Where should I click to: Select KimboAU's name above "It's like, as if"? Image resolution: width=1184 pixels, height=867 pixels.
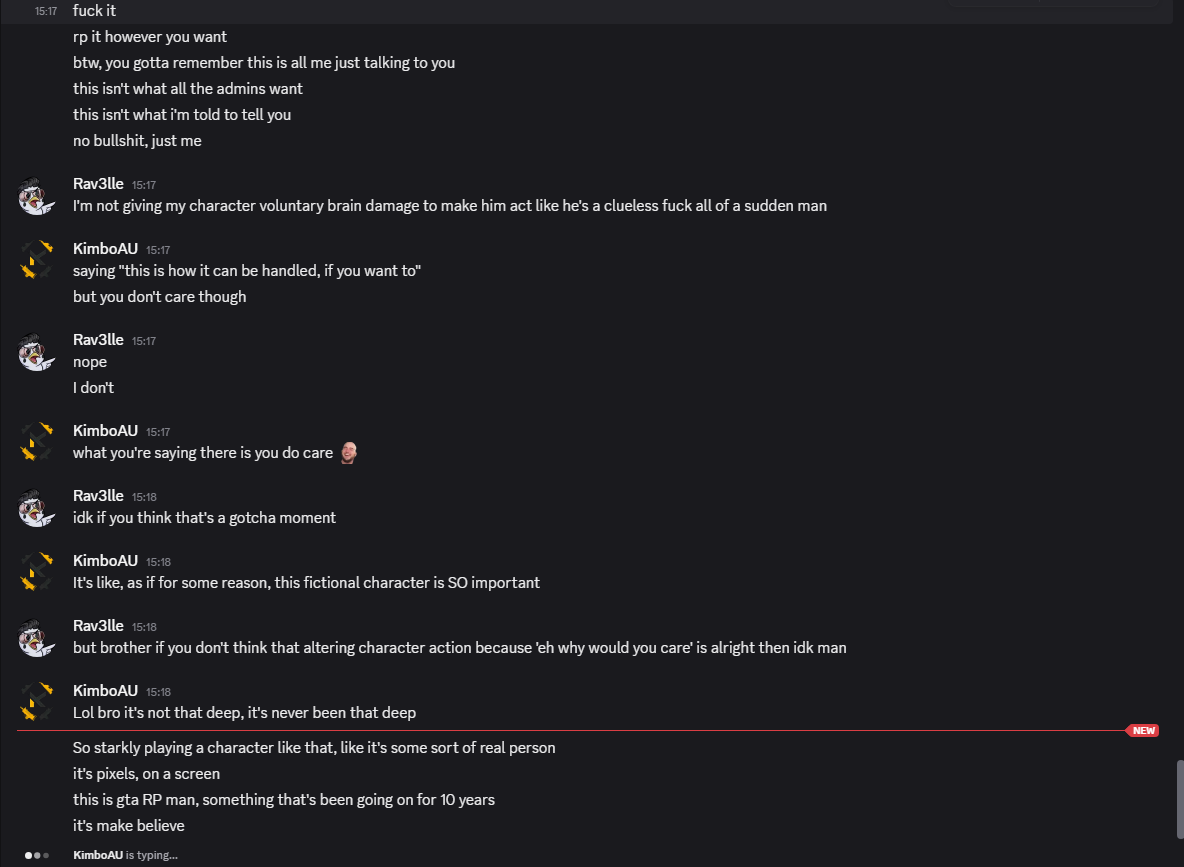pos(105,561)
